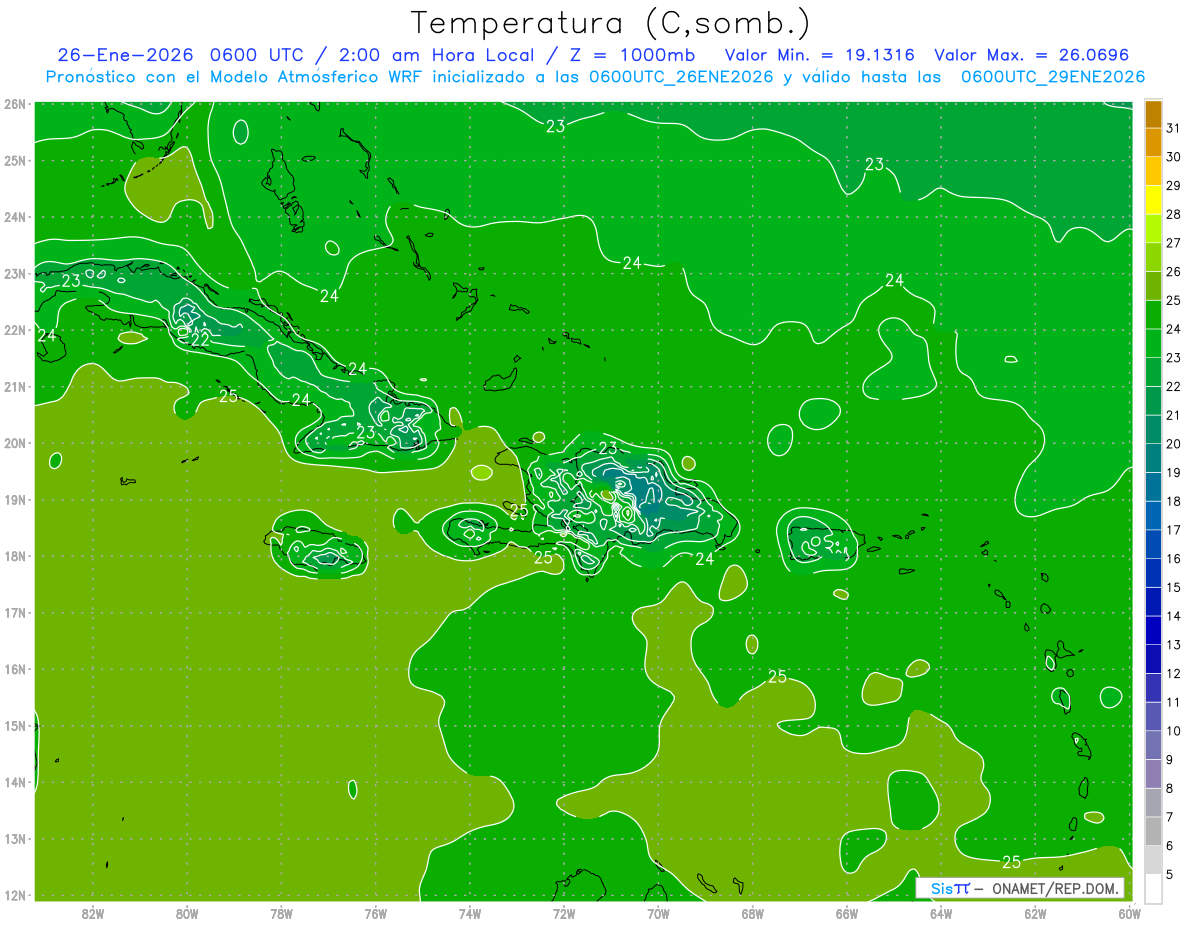
Task: Click the latitude label 12N
Action: tap(15, 895)
